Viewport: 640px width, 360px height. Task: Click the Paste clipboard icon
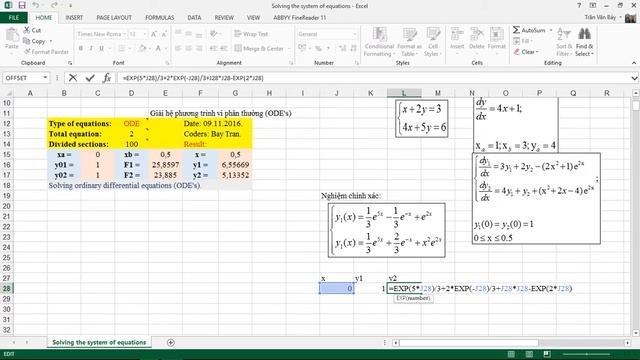tap(11, 36)
